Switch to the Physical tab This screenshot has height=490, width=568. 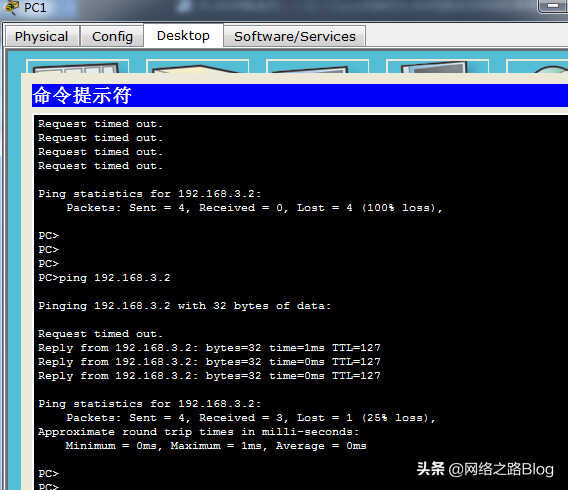point(41,36)
